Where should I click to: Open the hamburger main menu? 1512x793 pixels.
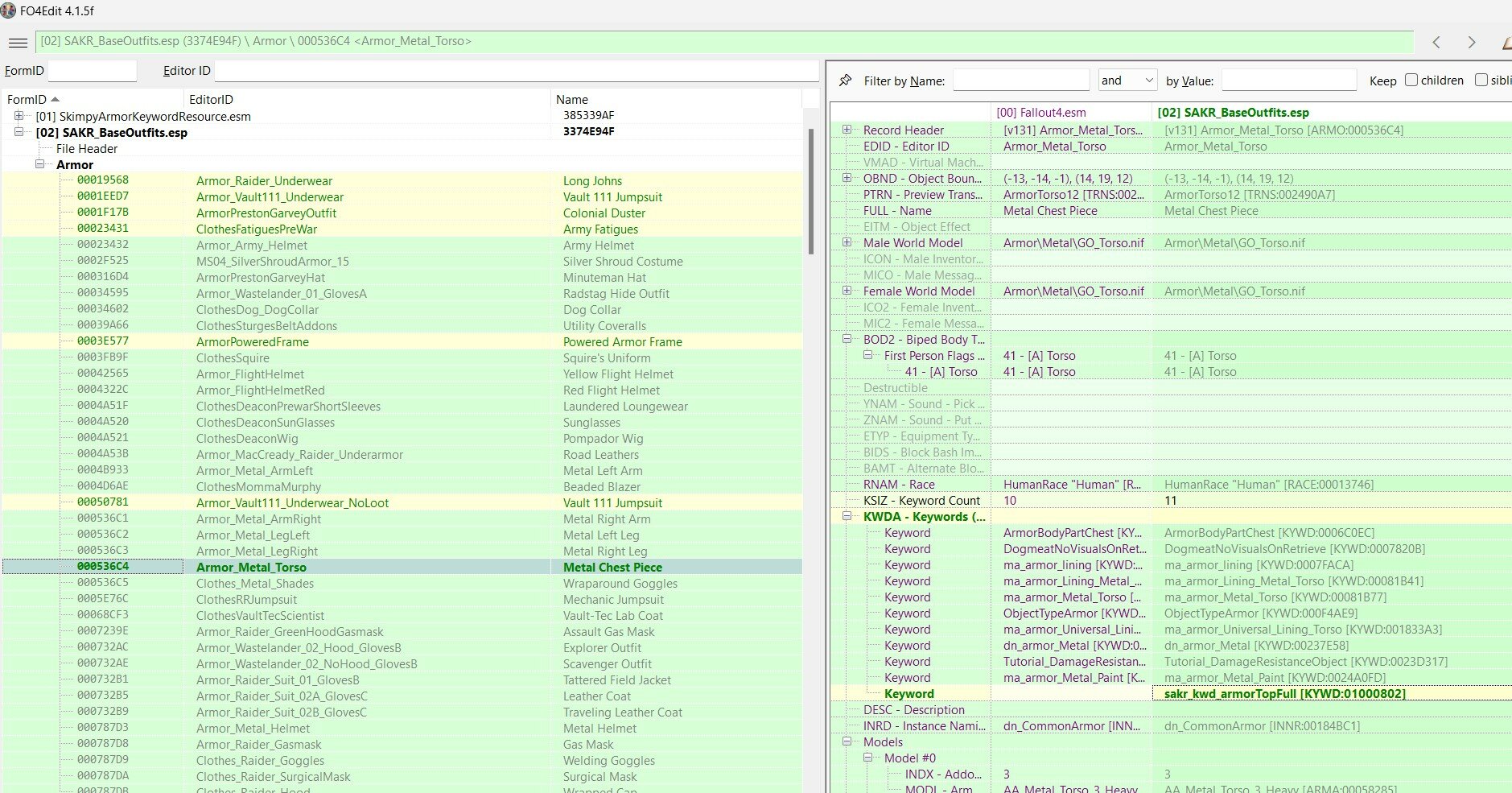[x=17, y=43]
